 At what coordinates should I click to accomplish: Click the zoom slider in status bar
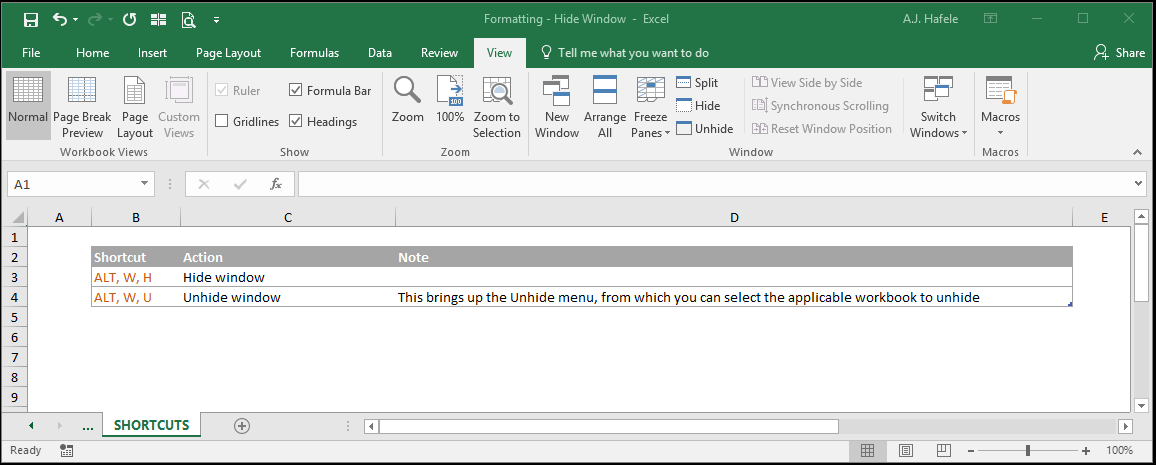[1028, 450]
